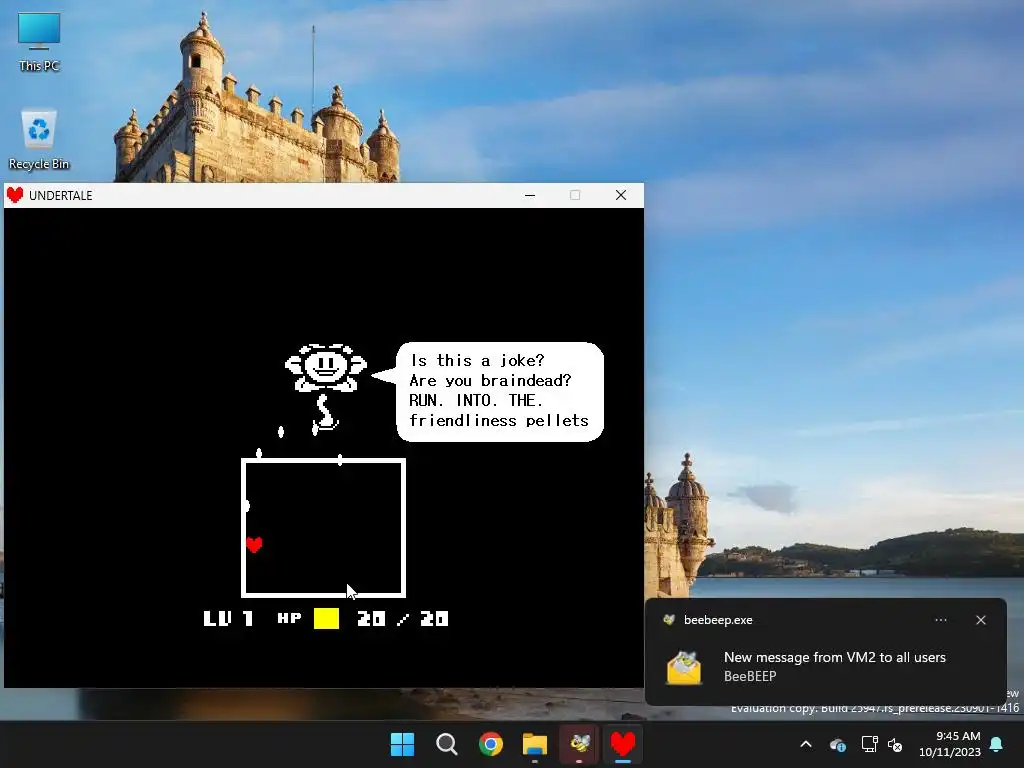The height and width of the screenshot is (768, 1024).
Task: Open the Recycle Bin desktop icon
Action: click(39, 139)
